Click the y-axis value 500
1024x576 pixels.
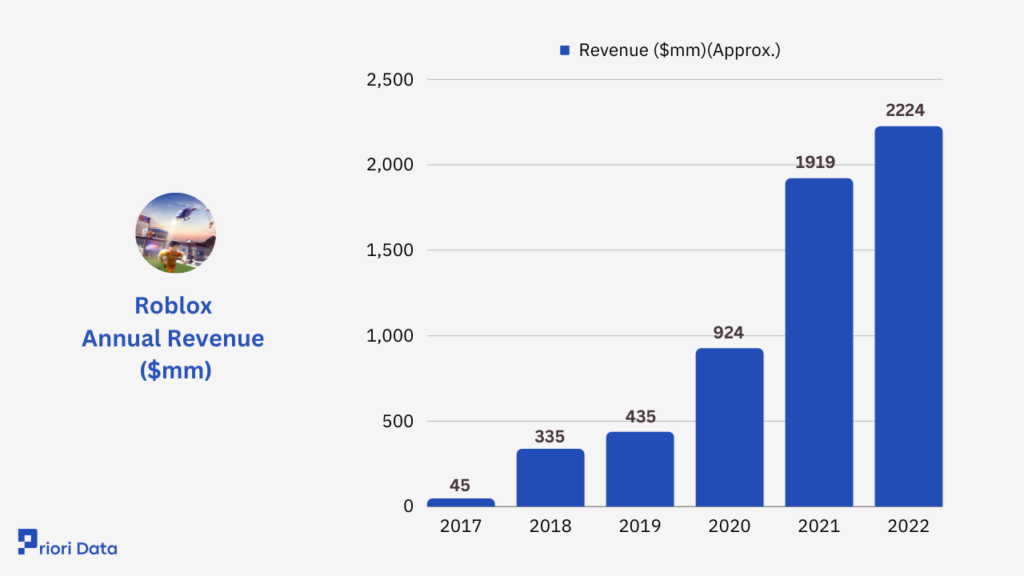(x=398, y=421)
